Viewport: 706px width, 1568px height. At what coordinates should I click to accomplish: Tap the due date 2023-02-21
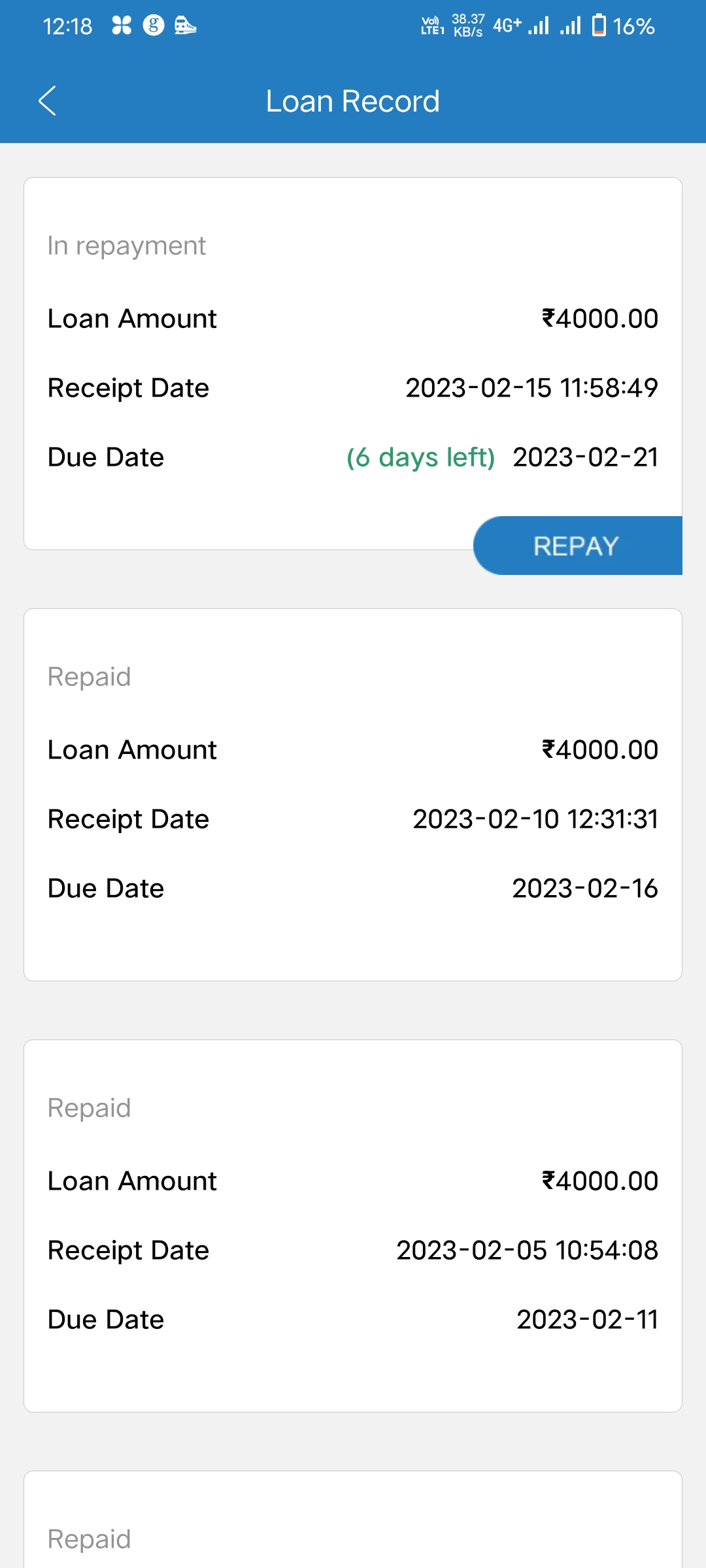click(585, 457)
